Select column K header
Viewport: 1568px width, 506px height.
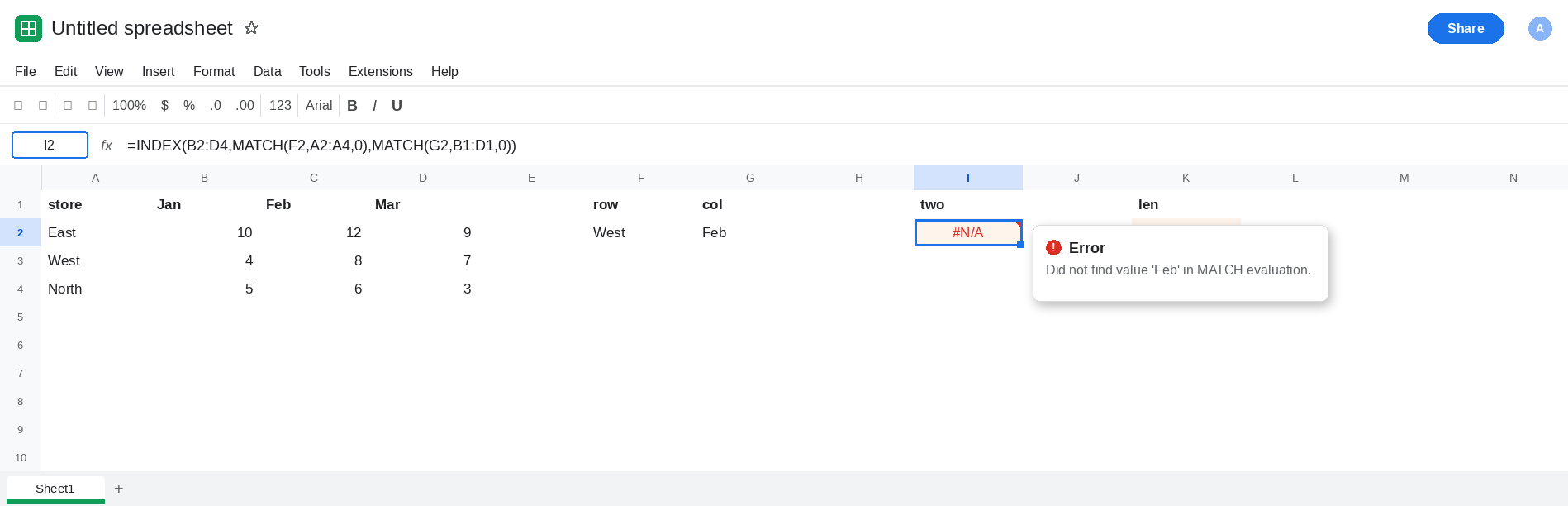[1186, 178]
